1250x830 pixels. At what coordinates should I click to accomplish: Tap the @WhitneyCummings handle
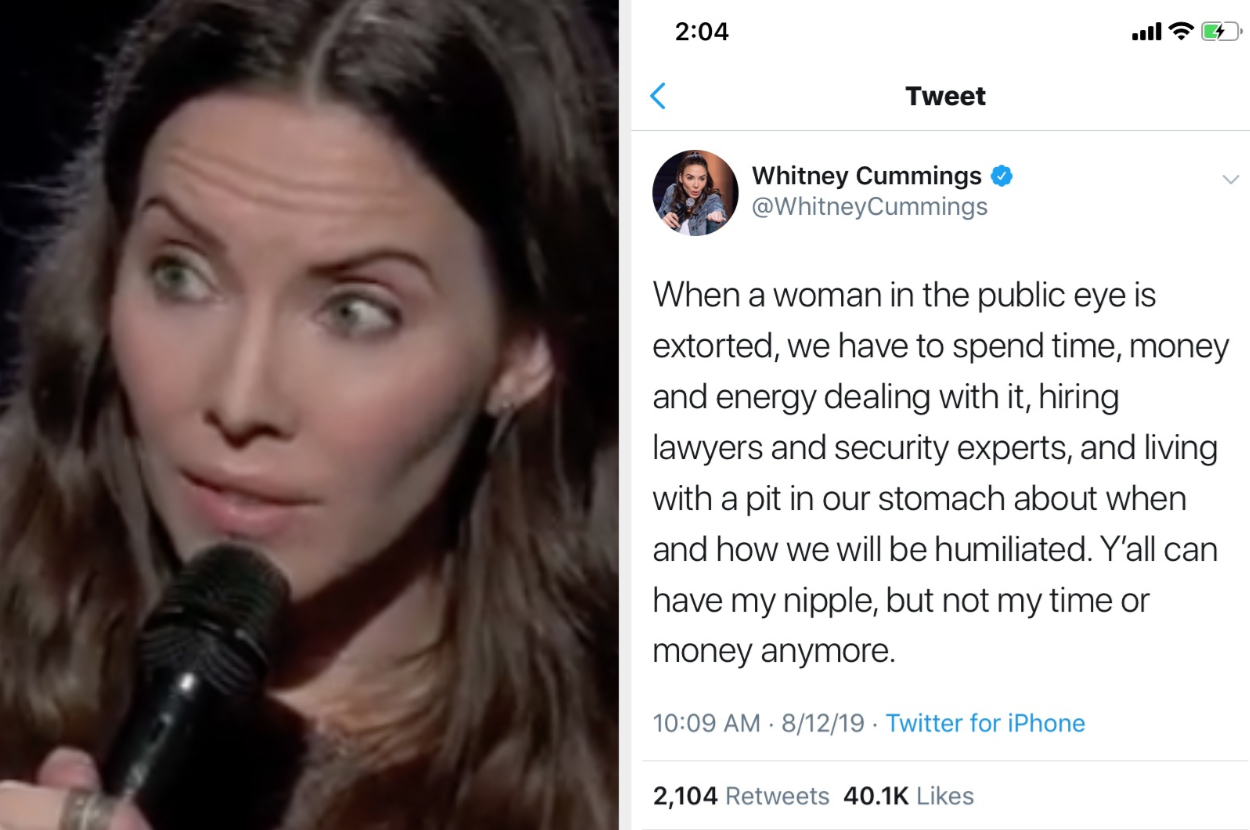pyautogui.click(x=869, y=207)
